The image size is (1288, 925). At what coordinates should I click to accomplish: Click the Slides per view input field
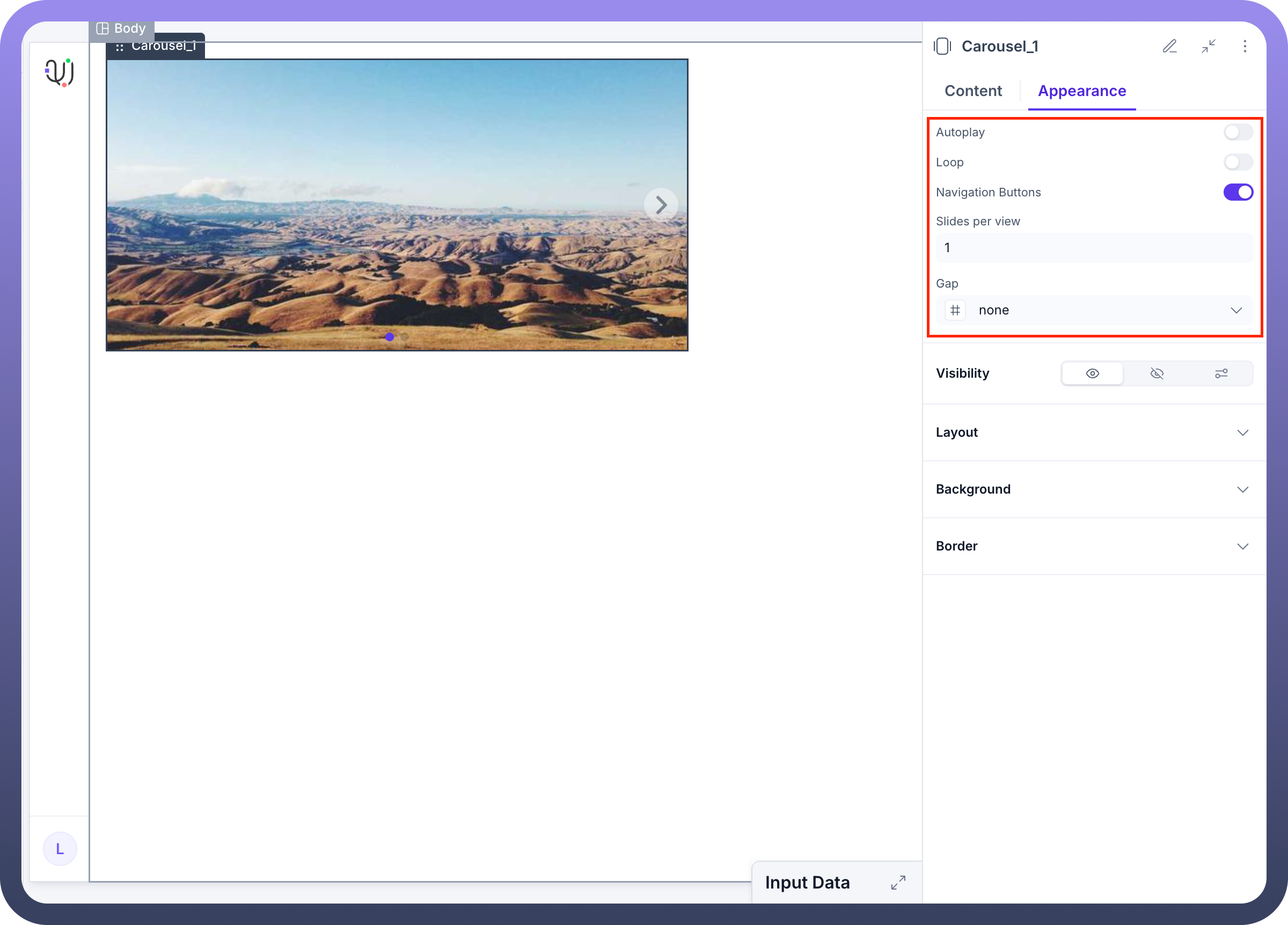coord(1094,247)
